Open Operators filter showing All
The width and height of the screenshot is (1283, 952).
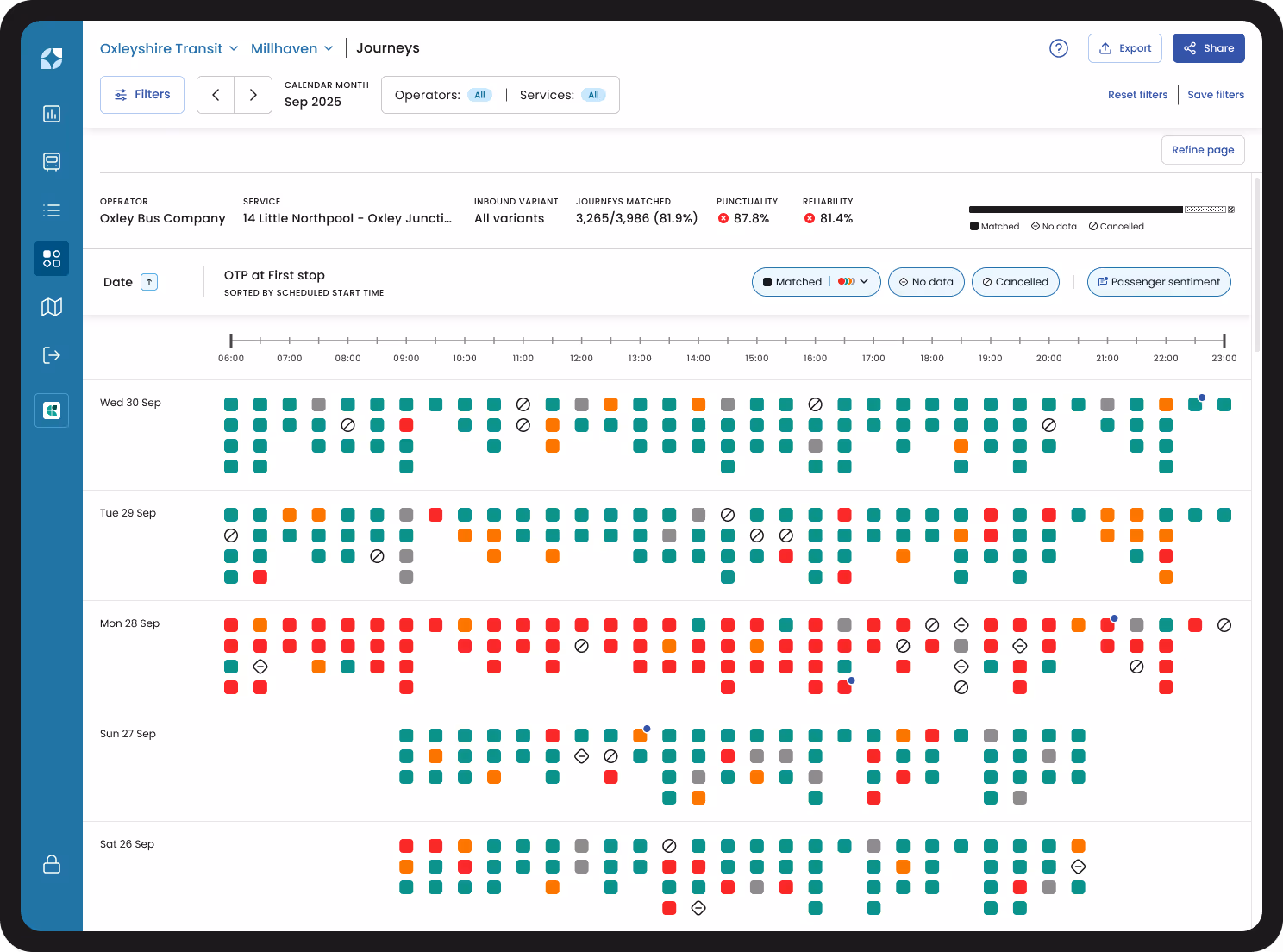pyautogui.click(x=442, y=95)
